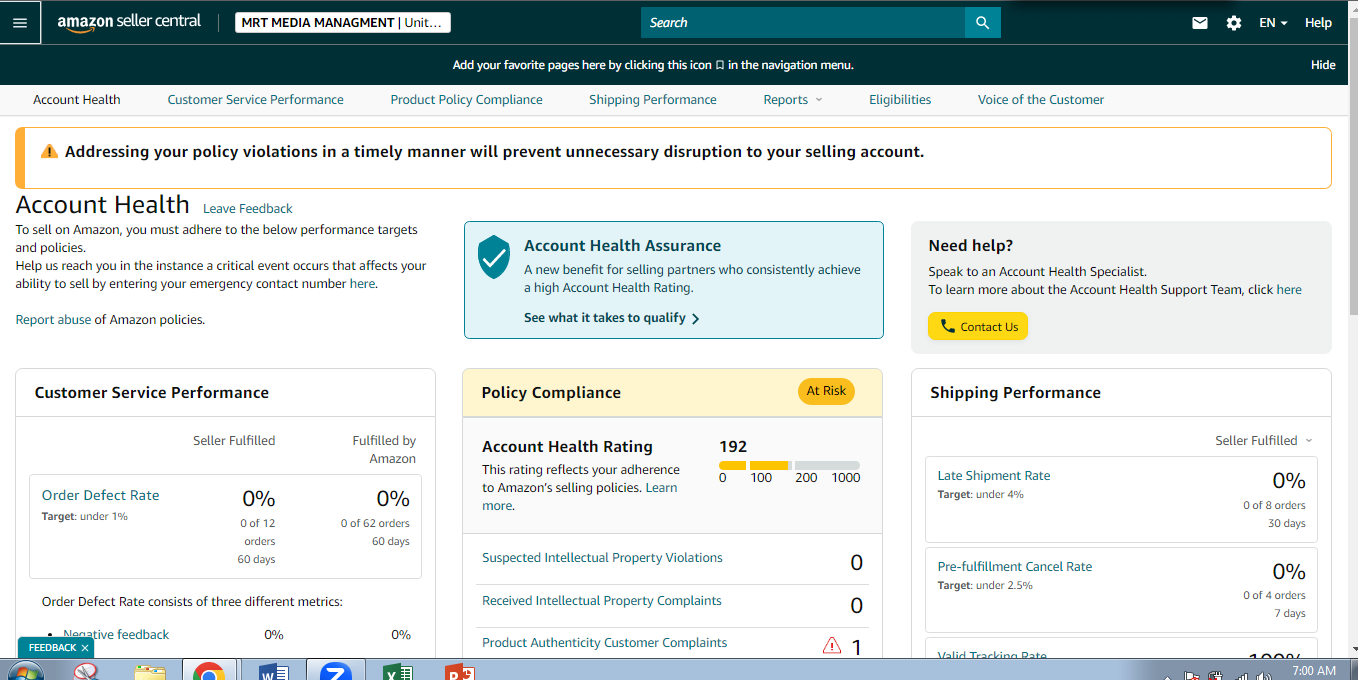Open the settings gear icon
1358x680 pixels.
tap(1234, 22)
